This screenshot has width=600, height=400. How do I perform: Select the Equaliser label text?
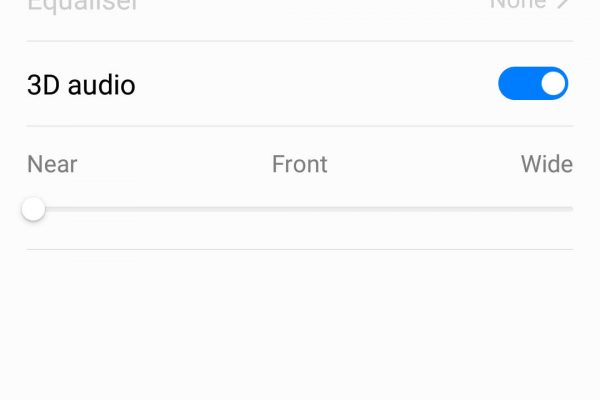click(82, 5)
